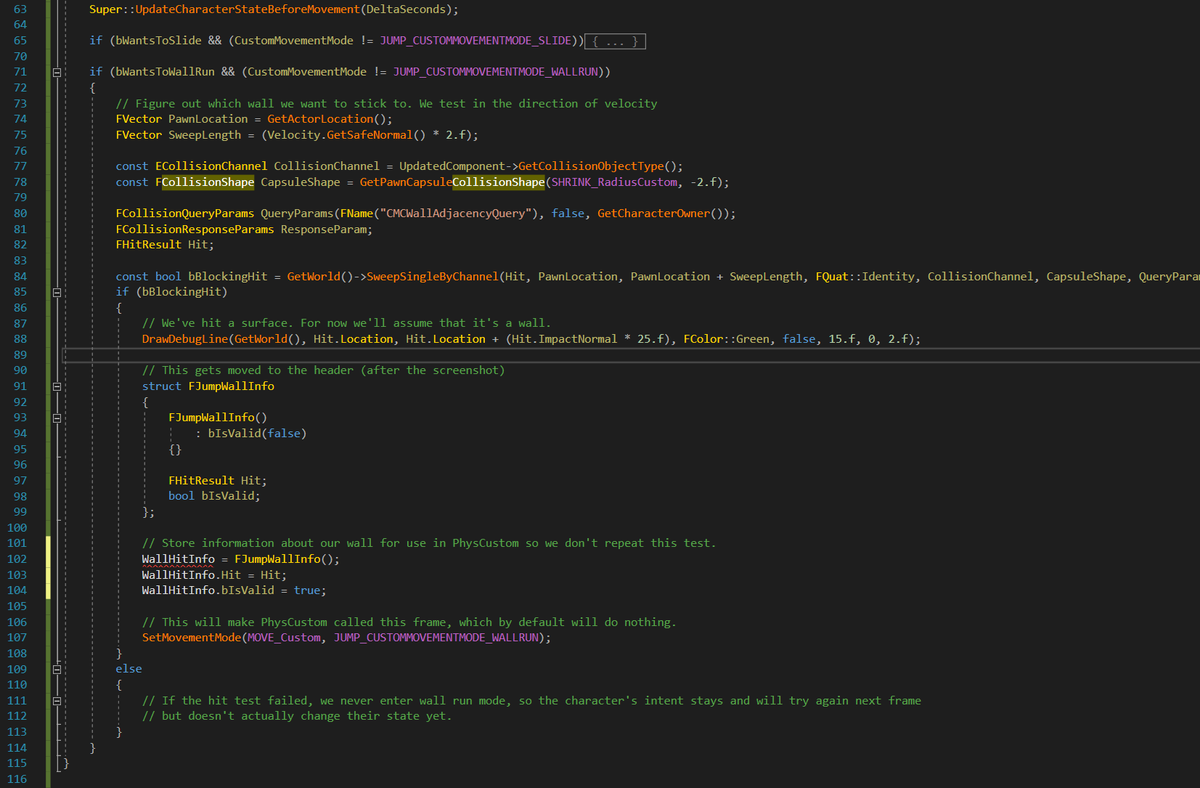
Task: Click WallHitInfo.Hit on line 103
Action: [x=191, y=575]
